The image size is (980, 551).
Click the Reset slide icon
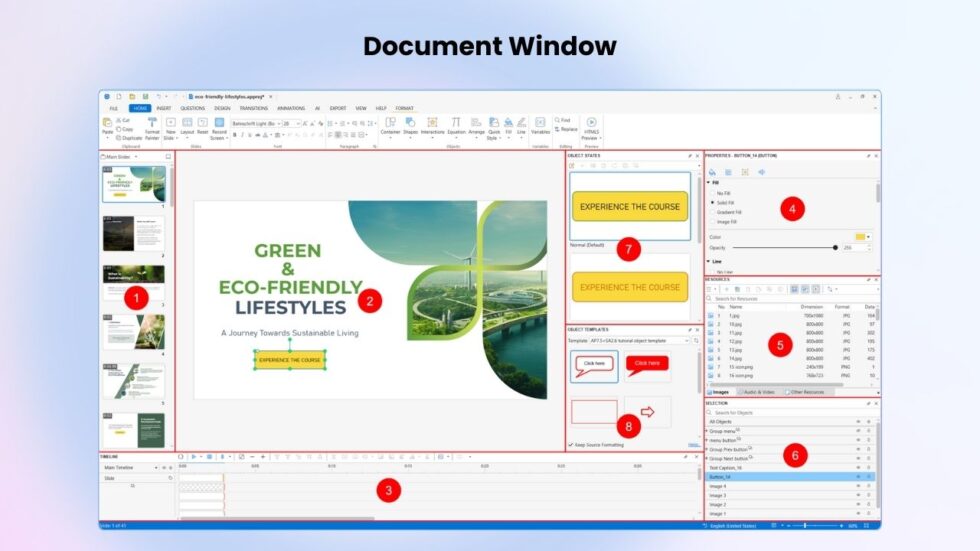[202, 123]
